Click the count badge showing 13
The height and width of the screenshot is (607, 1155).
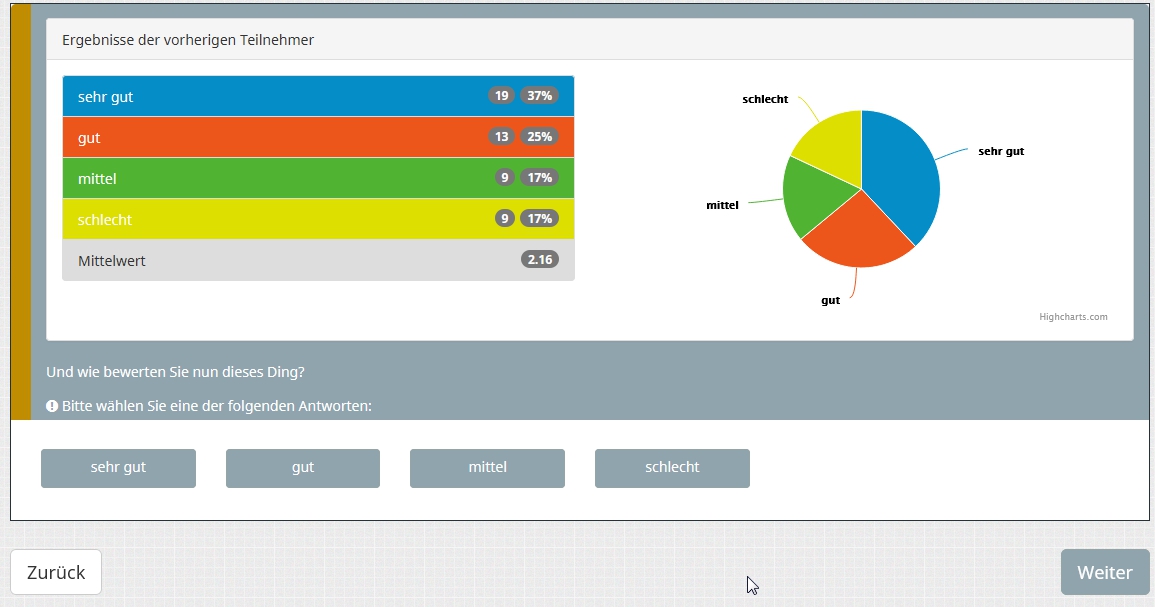(x=501, y=137)
